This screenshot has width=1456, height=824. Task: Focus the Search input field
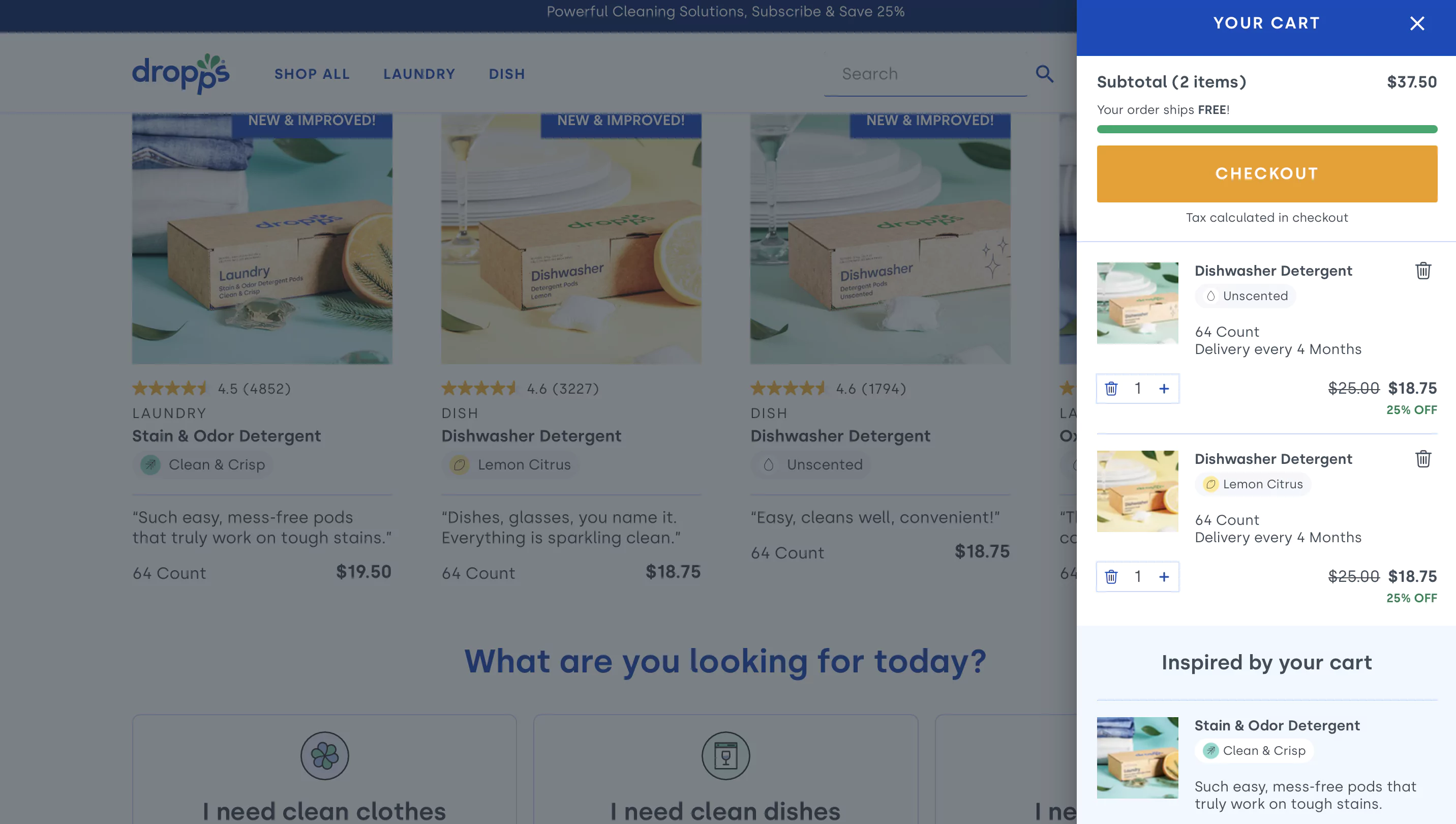click(925, 74)
